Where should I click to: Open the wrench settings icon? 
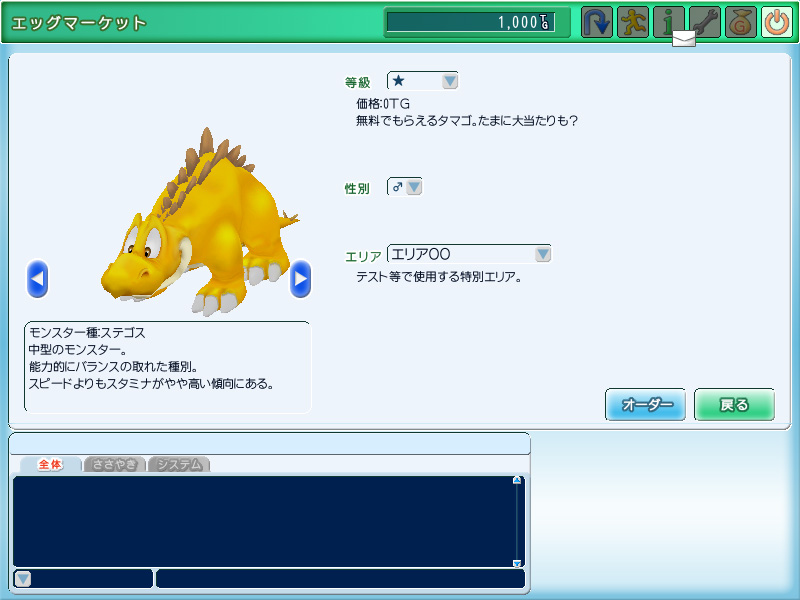click(705, 22)
